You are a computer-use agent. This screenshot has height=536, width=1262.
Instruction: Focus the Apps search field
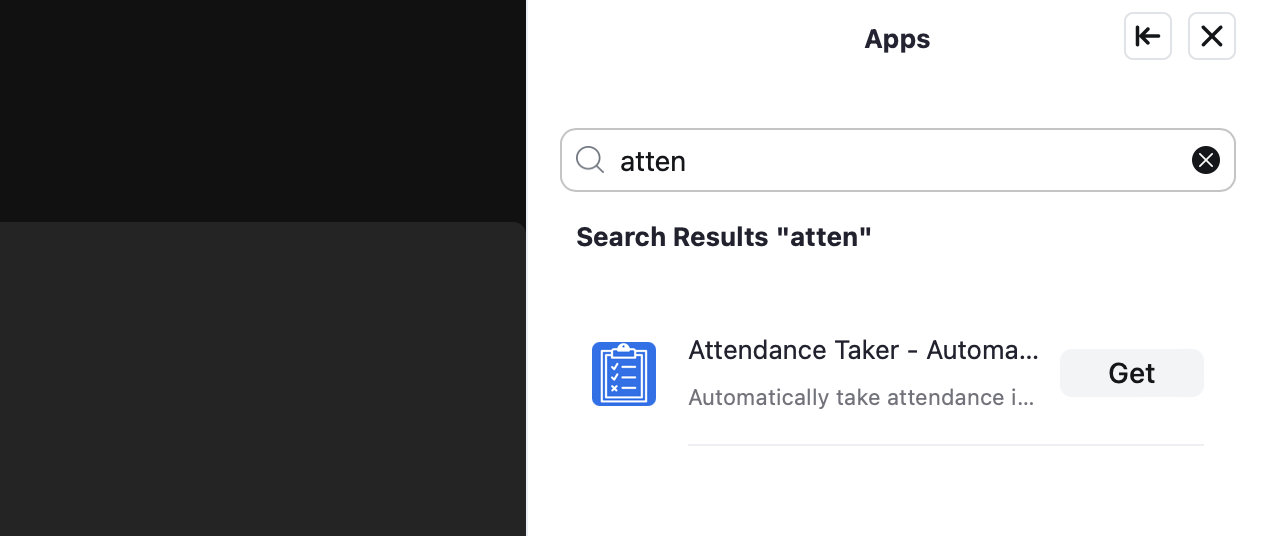coord(897,160)
